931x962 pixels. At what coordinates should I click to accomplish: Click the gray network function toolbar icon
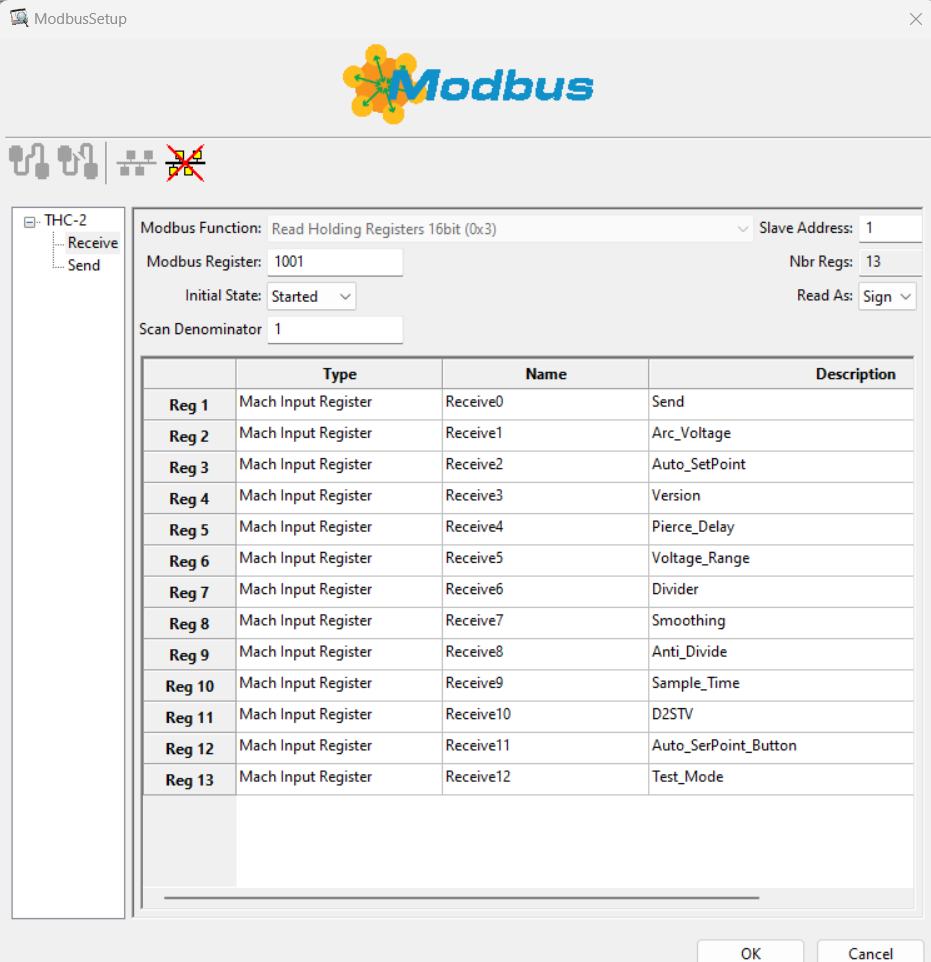click(x=136, y=163)
